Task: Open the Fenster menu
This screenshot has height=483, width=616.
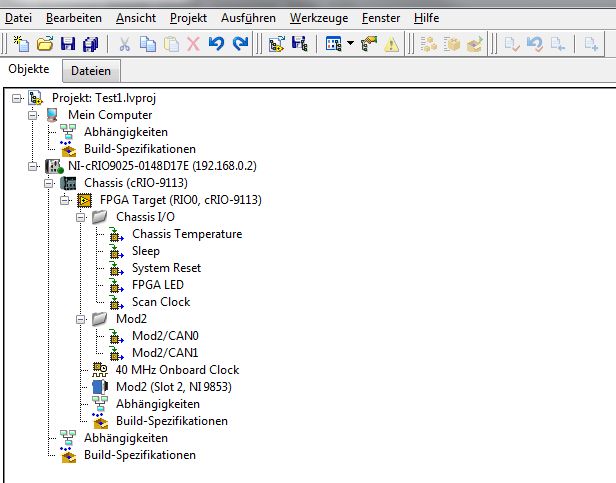Action: (x=381, y=18)
